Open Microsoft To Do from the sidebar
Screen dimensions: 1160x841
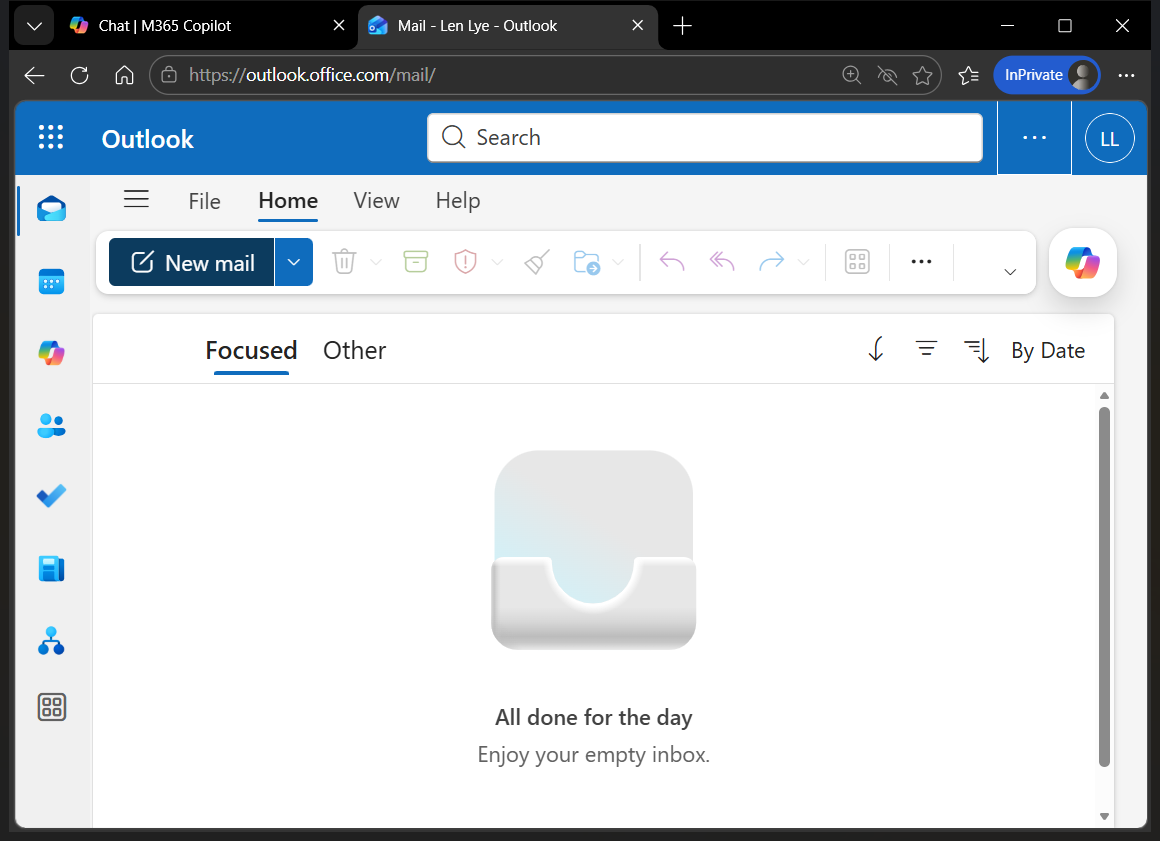[51, 496]
